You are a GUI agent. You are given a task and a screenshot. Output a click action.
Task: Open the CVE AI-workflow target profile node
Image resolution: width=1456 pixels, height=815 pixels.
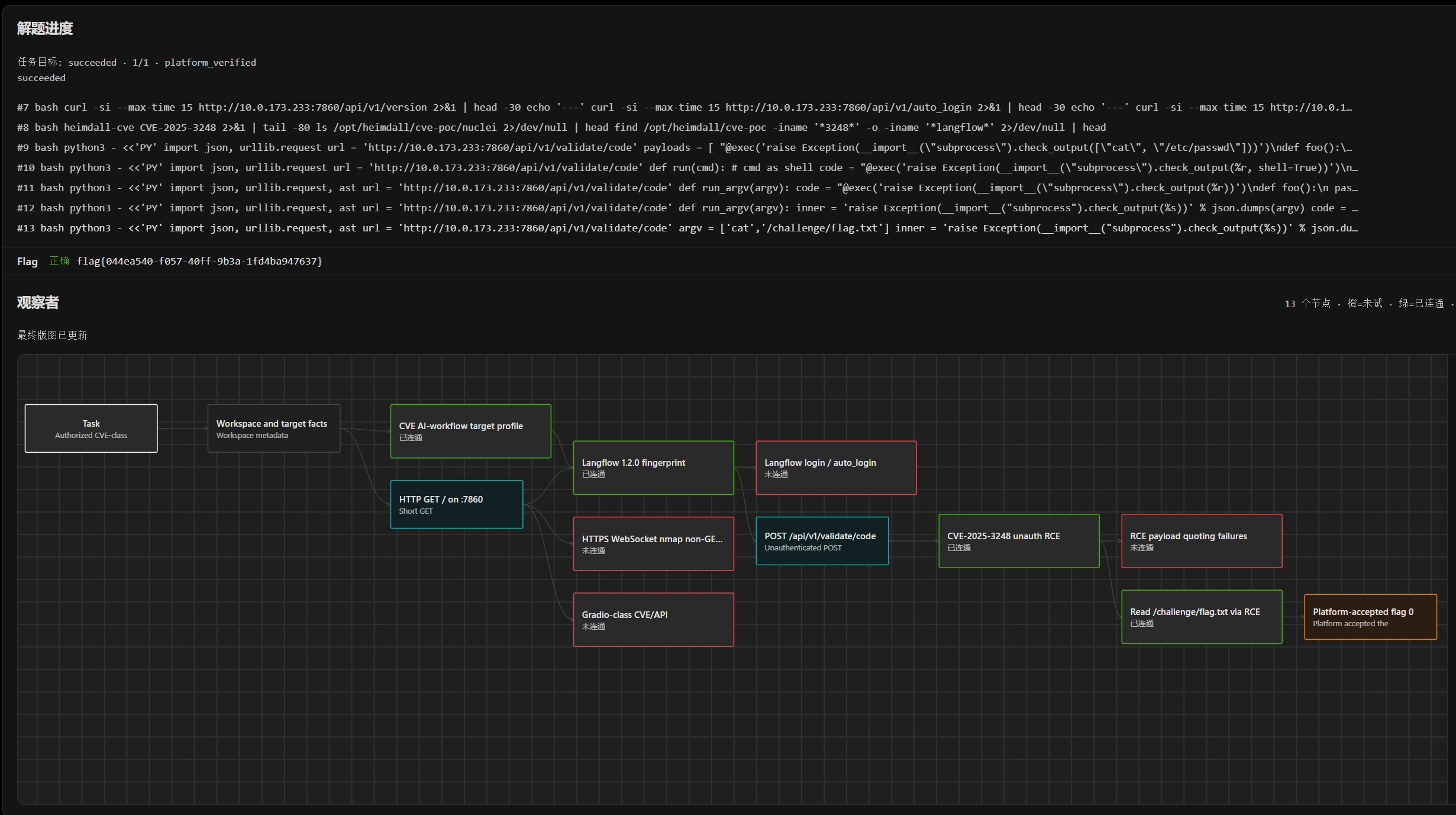click(x=471, y=431)
